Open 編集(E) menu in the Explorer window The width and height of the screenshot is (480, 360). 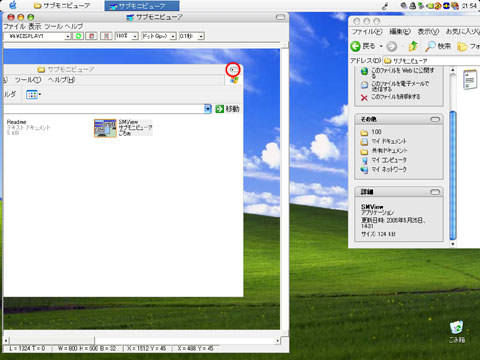(x=400, y=32)
